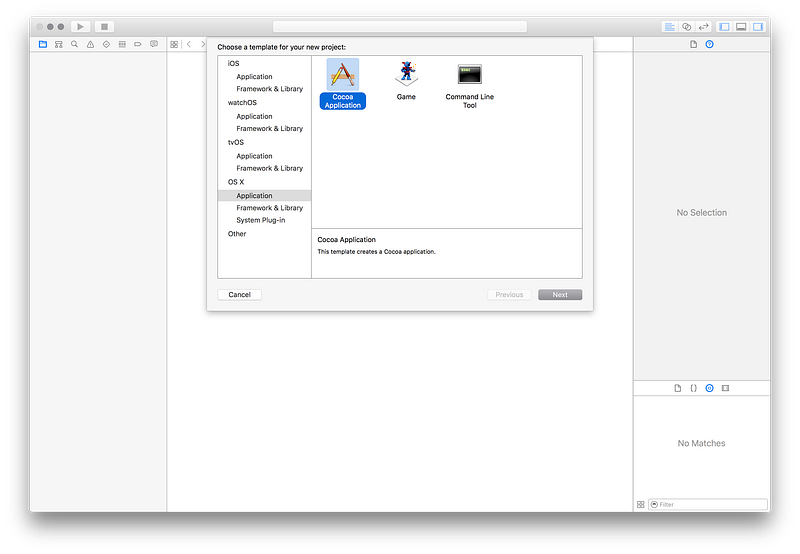The width and height of the screenshot is (800, 554).
Task: Click the related items grid icon in jump bar
Action: click(174, 44)
